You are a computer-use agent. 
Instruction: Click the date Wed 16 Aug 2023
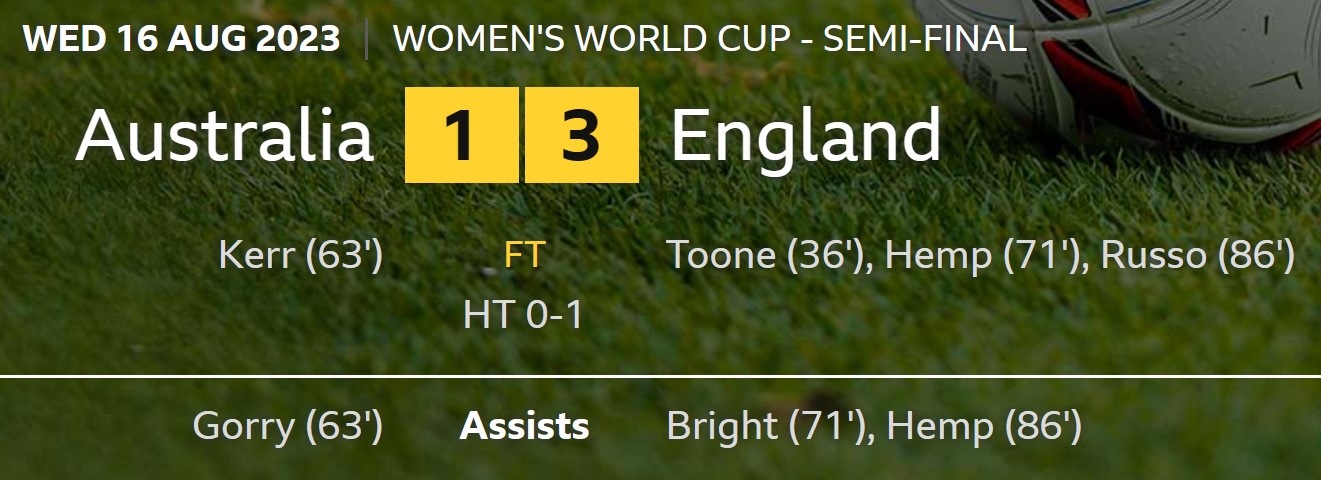click(181, 39)
